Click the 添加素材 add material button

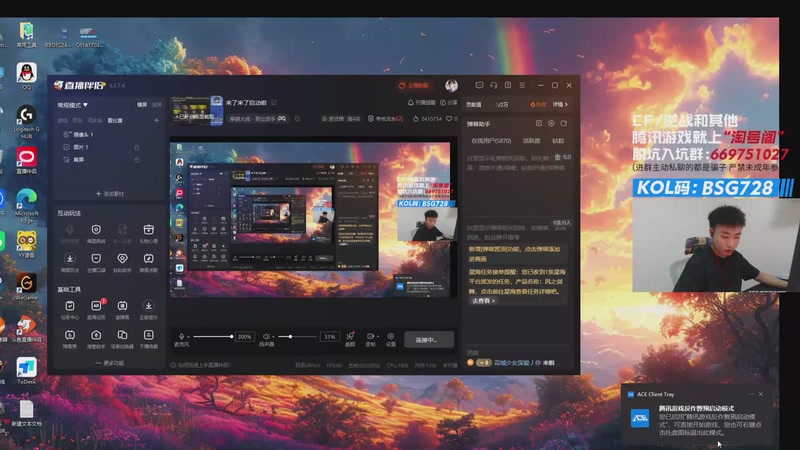pos(110,194)
